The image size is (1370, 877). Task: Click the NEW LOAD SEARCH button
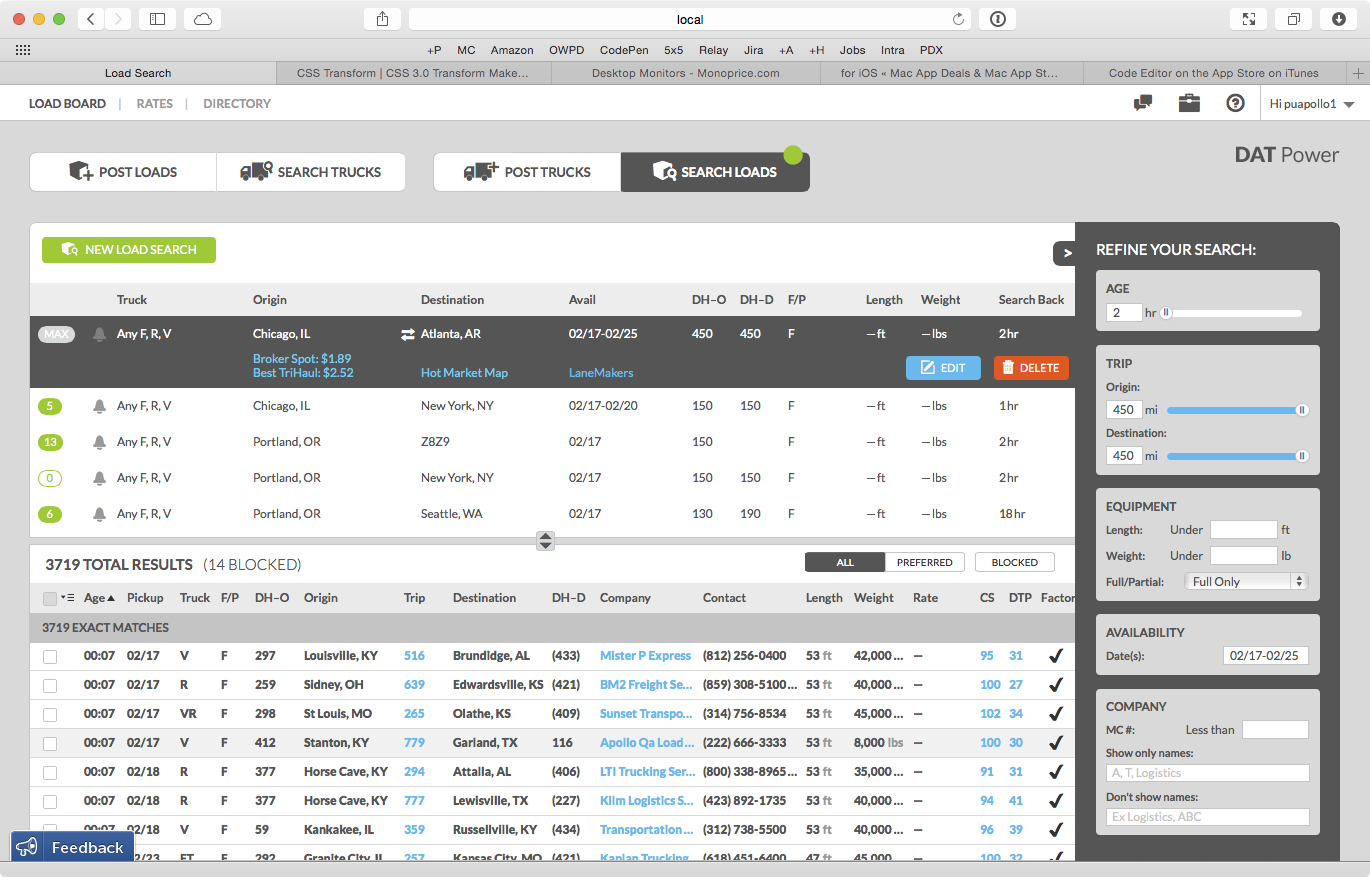129,249
